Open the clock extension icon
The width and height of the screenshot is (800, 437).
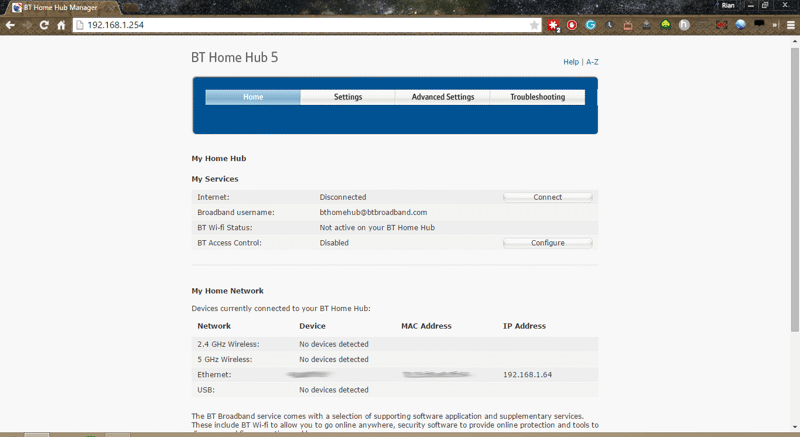610,25
